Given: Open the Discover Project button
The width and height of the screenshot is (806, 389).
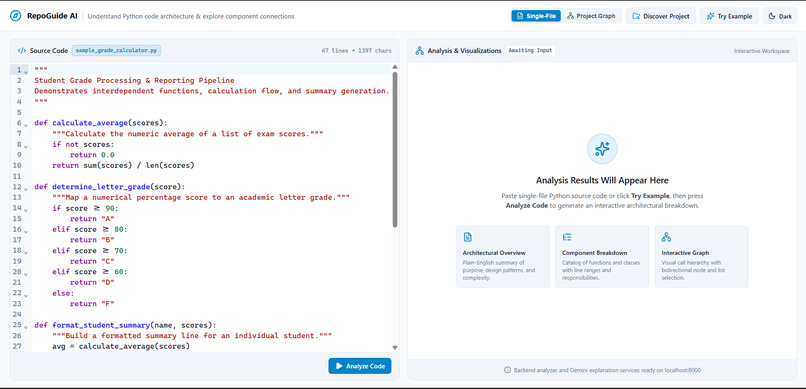Looking at the screenshot, I should coord(661,16).
